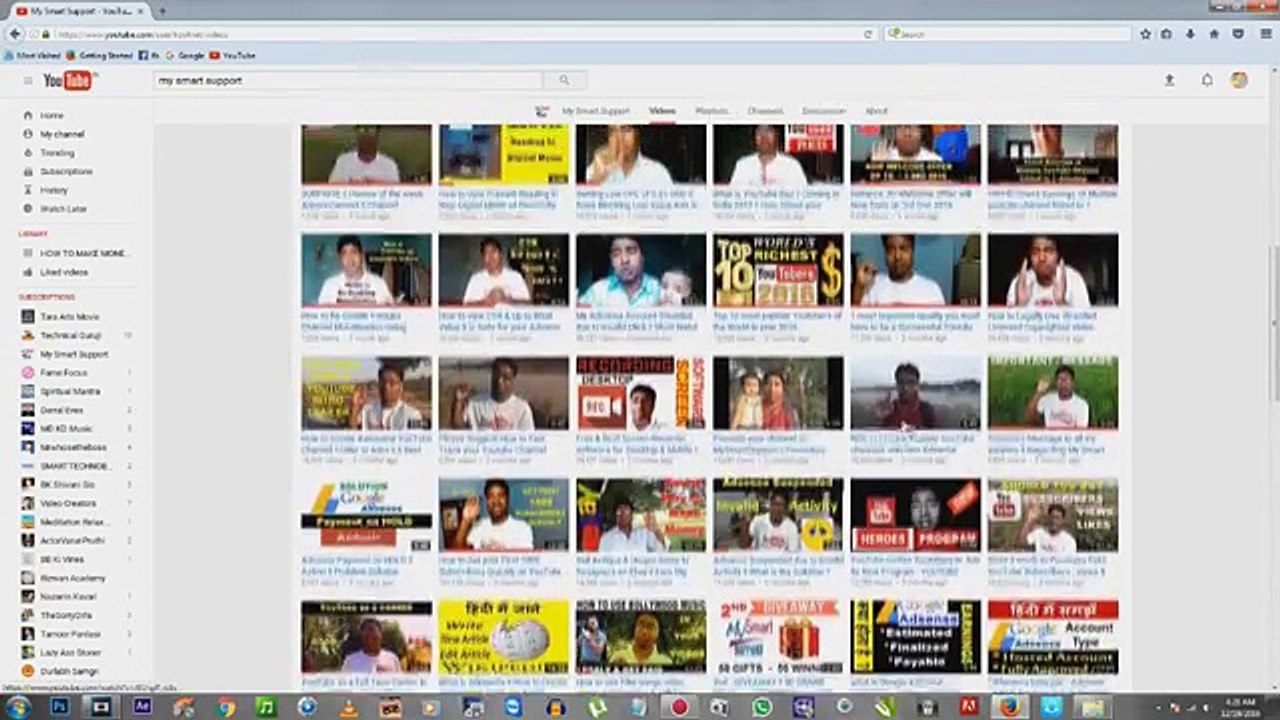Click My Smart Support channel avatar in header
The width and height of the screenshot is (1280, 720).
point(542,111)
